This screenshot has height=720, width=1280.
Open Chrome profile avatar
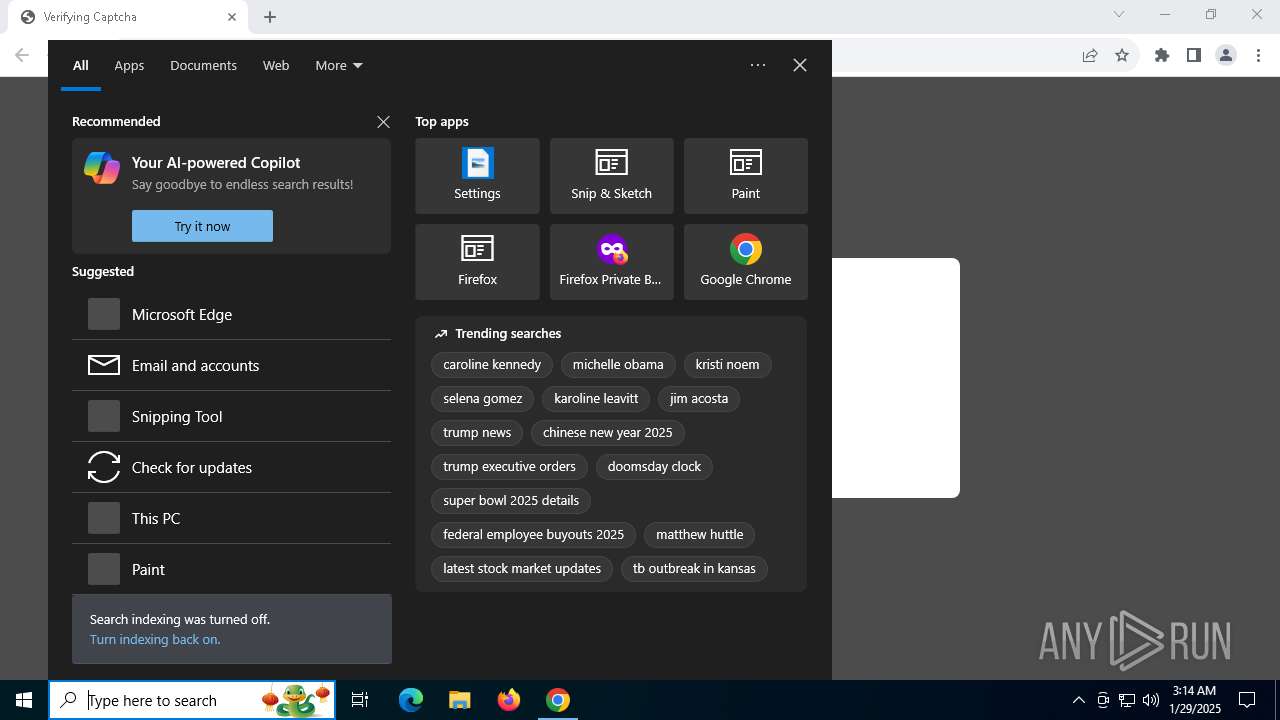1226,56
